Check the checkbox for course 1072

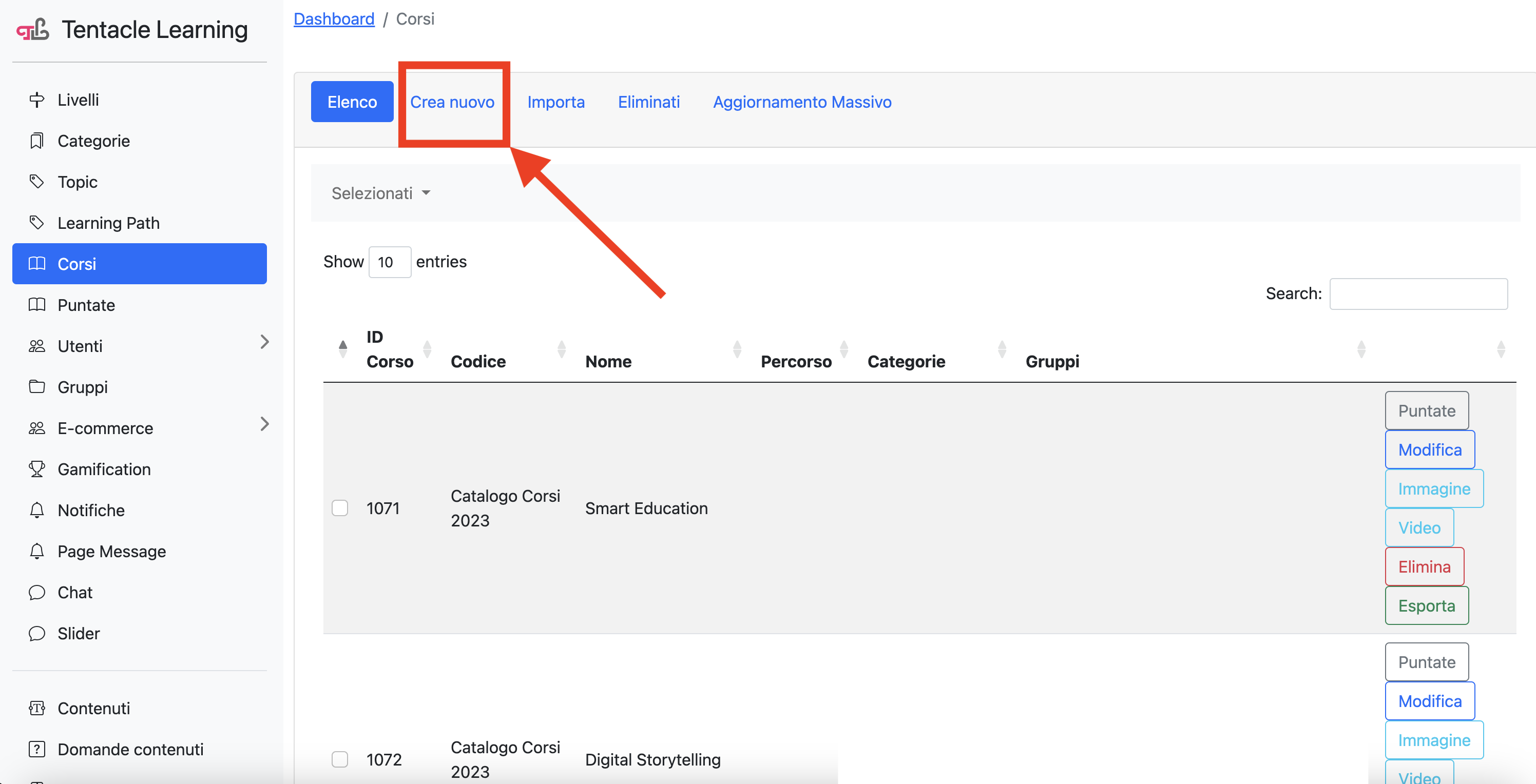pos(340,759)
